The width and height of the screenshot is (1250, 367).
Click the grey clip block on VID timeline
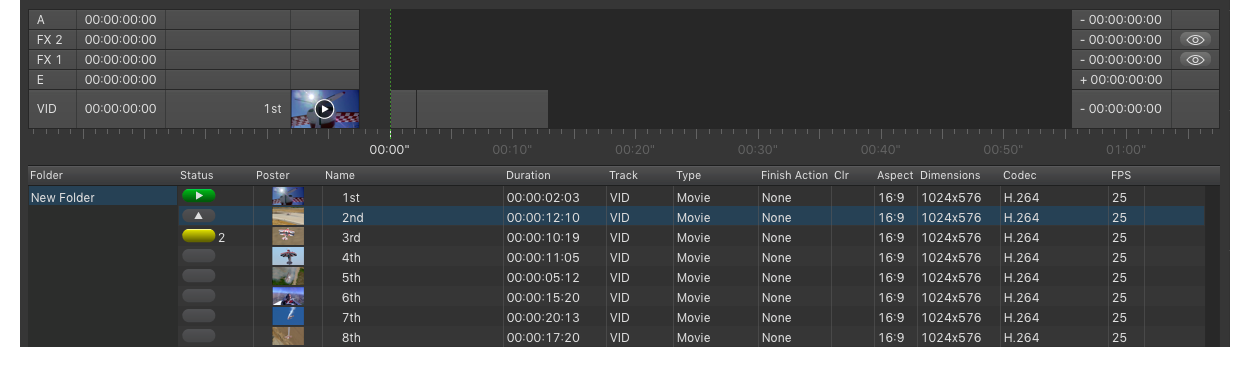482,109
